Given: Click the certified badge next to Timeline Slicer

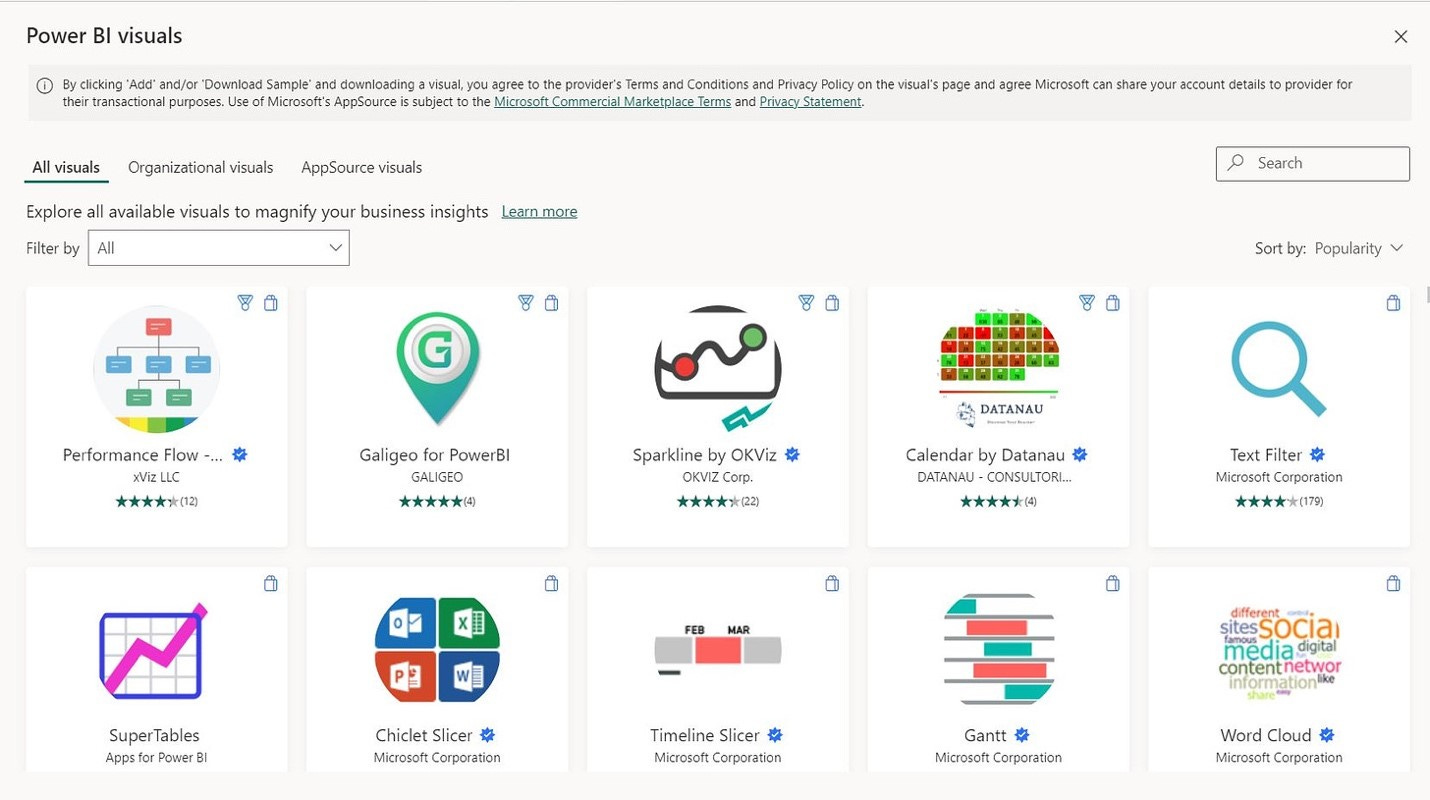Looking at the screenshot, I should point(775,735).
